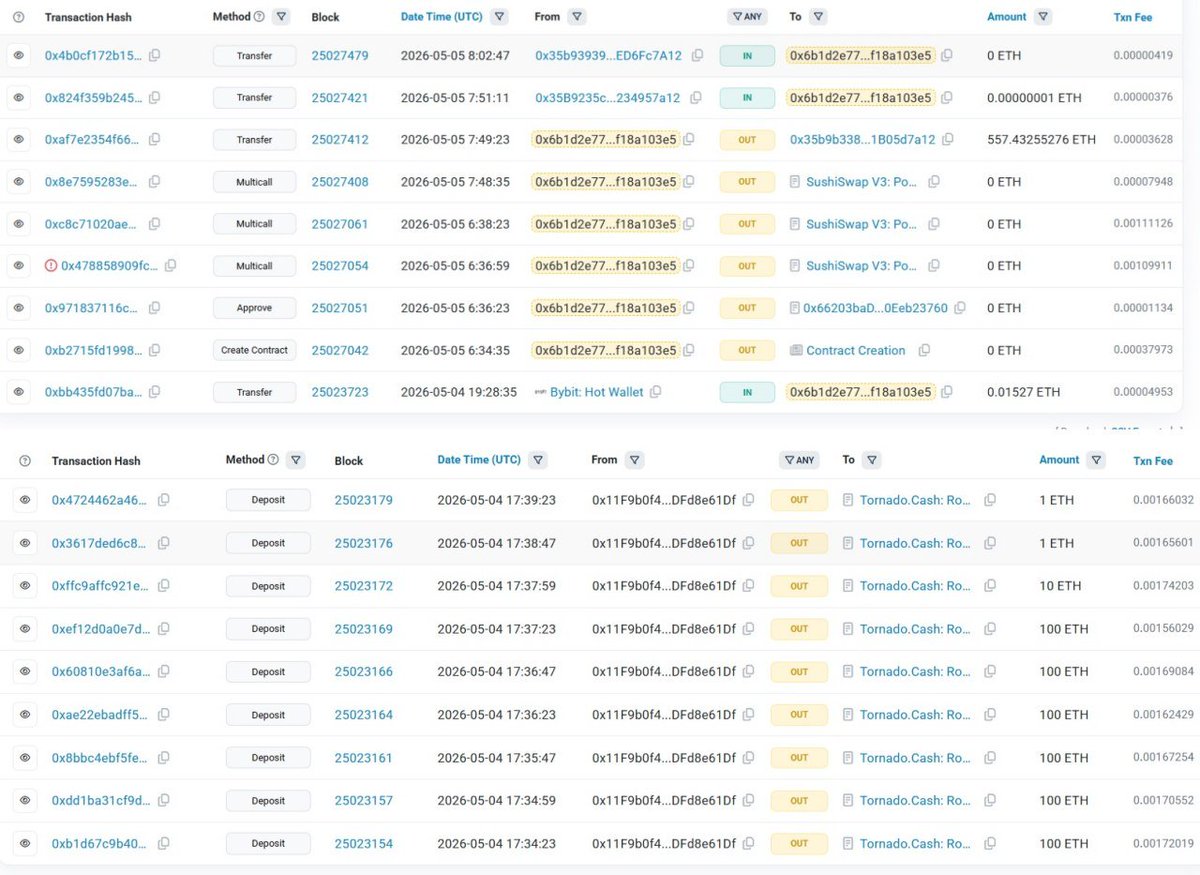
Task: Copy Contract Creation address
Action: click(924, 350)
